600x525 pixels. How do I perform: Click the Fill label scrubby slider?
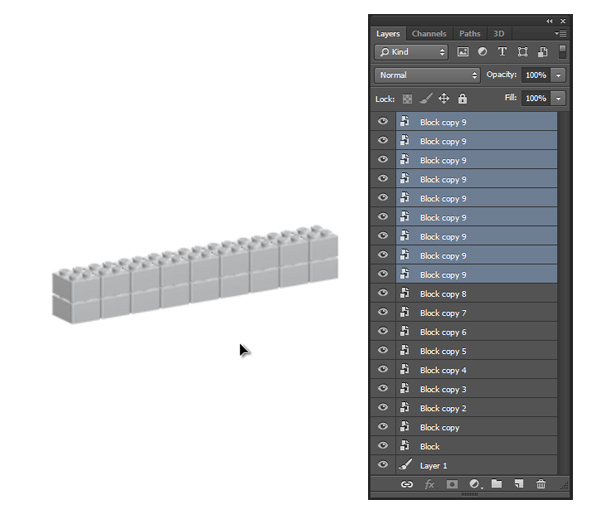point(510,98)
